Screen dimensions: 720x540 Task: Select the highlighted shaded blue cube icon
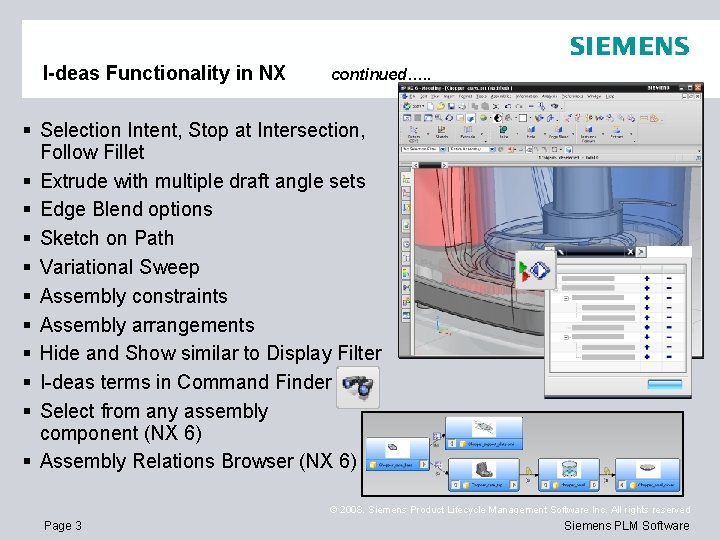click(x=470, y=118)
